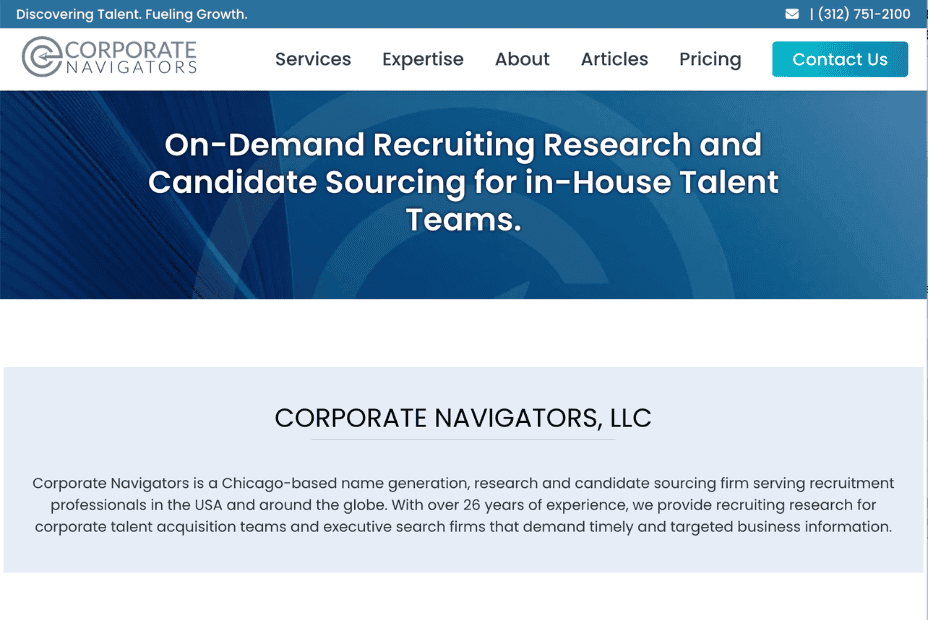
Task: Call the (312) 751-2100 phone number link
Action: [862, 14]
